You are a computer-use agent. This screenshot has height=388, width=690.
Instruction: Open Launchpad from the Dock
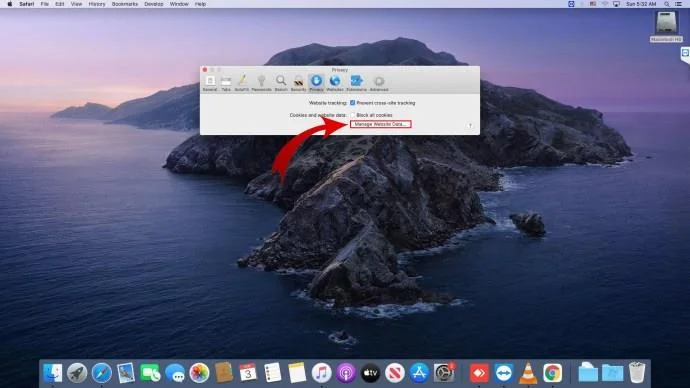(x=77, y=373)
